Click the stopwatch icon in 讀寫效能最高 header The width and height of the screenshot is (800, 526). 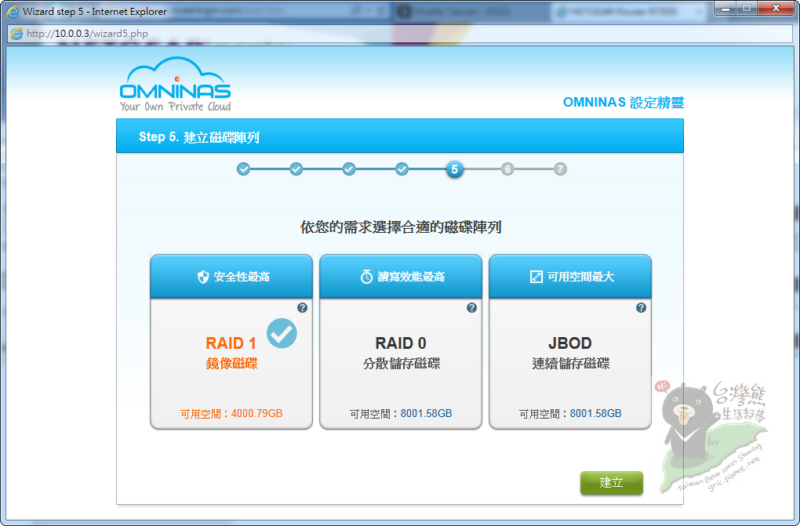pyautogui.click(x=366, y=277)
